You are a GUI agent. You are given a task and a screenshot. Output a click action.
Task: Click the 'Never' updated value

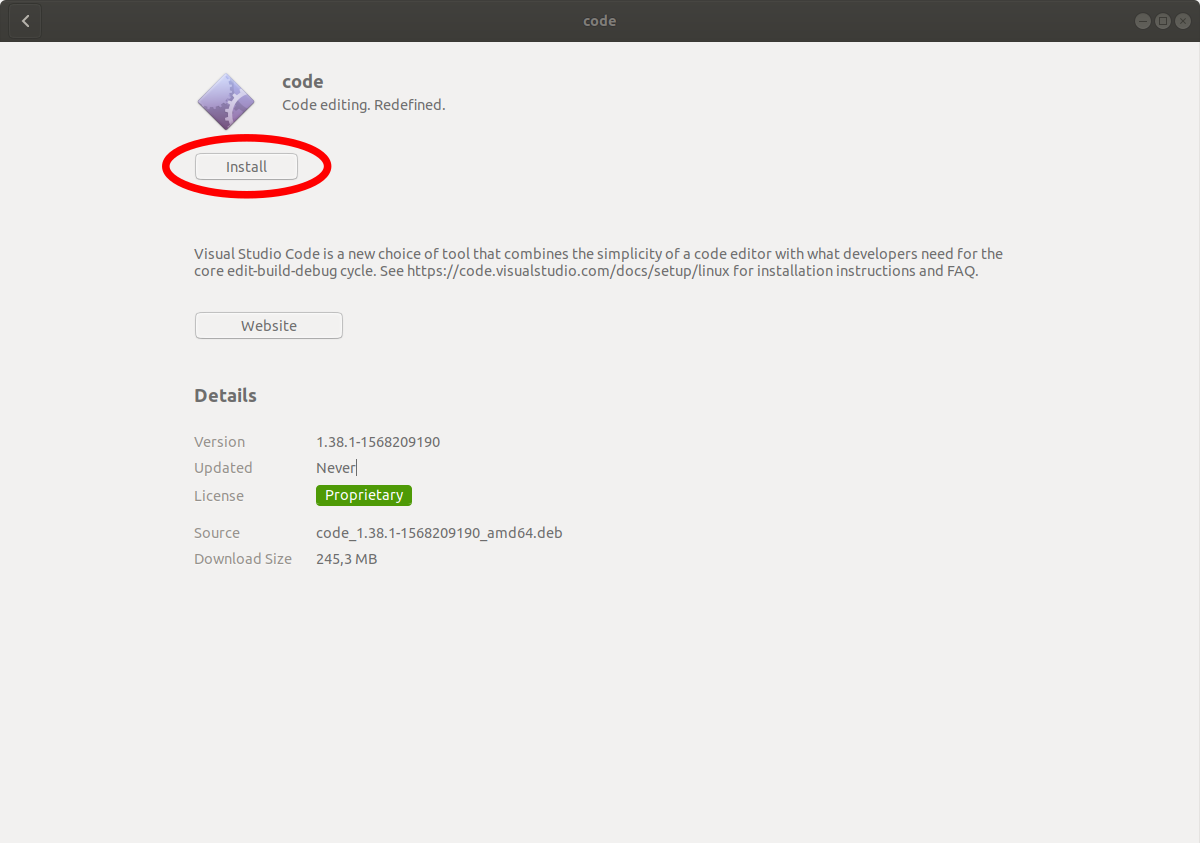coord(335,468)
